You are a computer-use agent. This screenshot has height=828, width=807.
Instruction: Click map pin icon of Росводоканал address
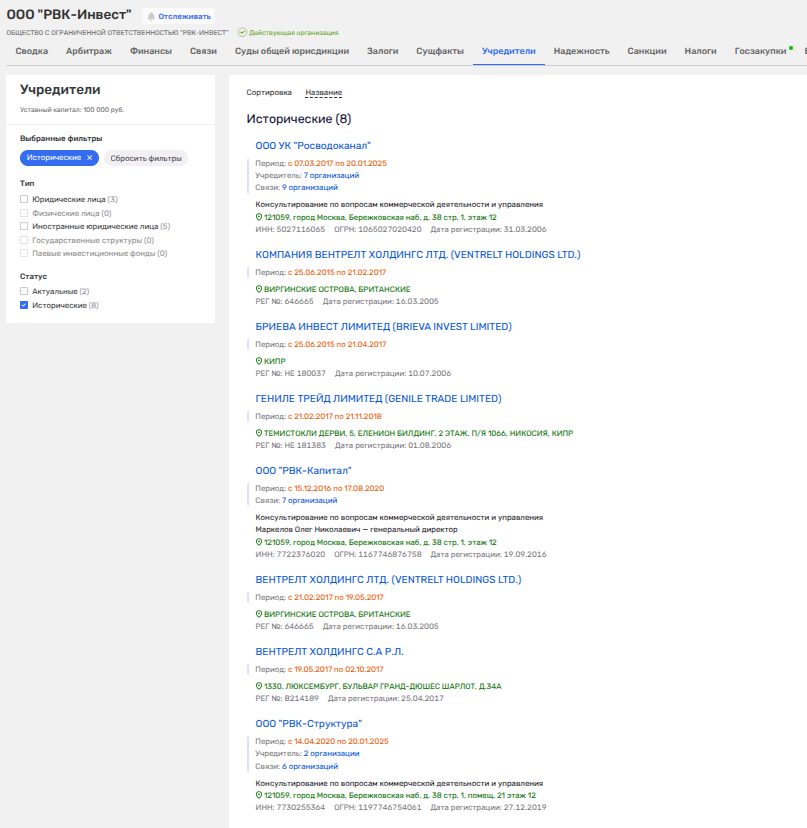point(259,217)
